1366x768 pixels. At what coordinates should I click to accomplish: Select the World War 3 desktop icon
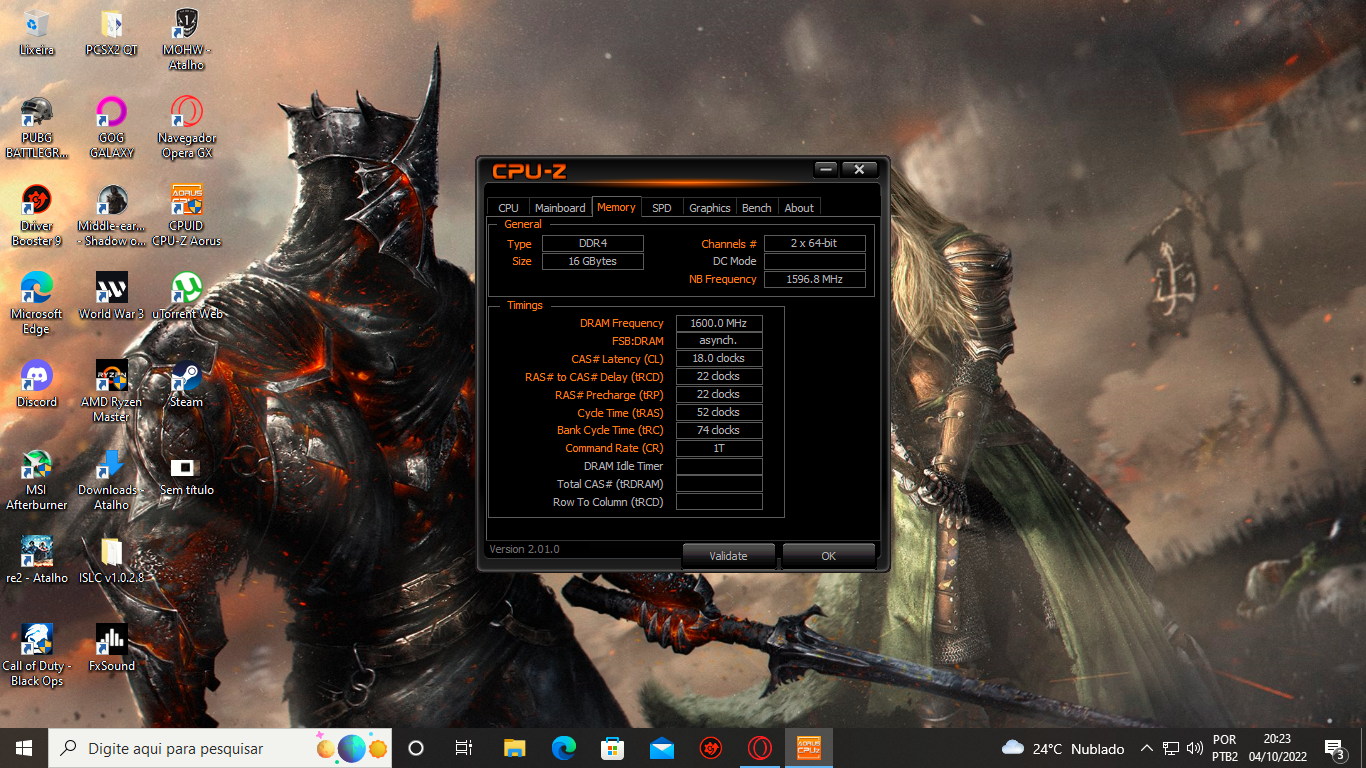111,297
